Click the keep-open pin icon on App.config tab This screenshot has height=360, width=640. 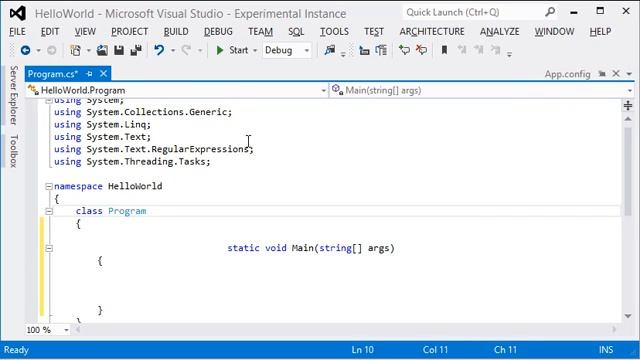pos(602,74)
